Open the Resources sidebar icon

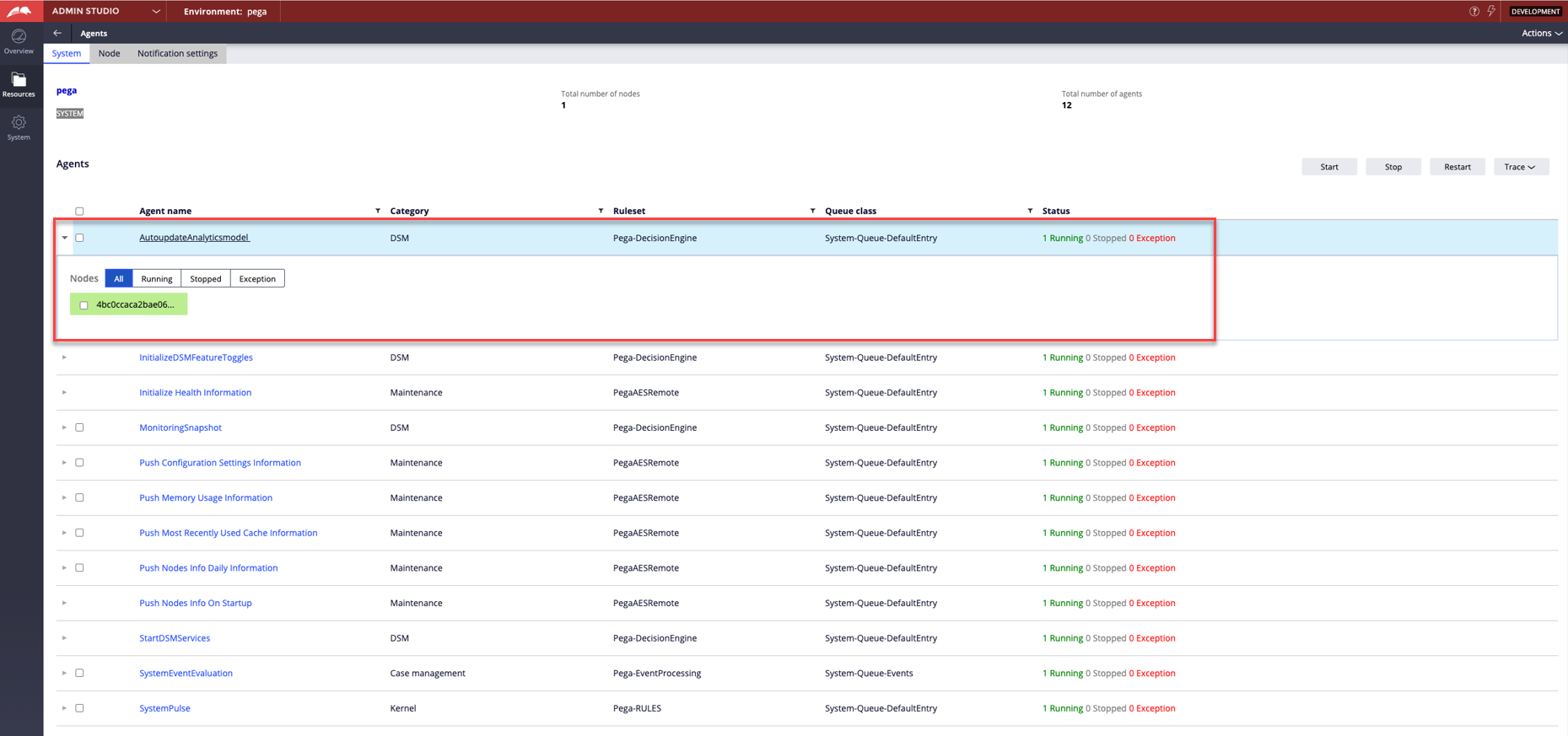(x=19, y=84)
